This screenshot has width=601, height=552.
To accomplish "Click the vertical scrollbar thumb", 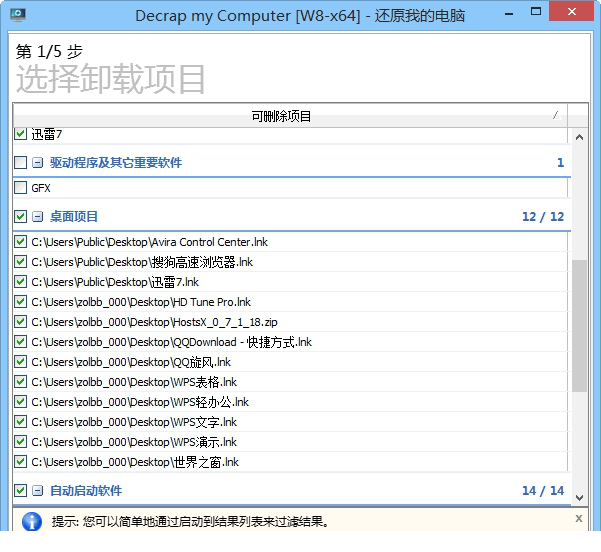I will coord(579,326).
